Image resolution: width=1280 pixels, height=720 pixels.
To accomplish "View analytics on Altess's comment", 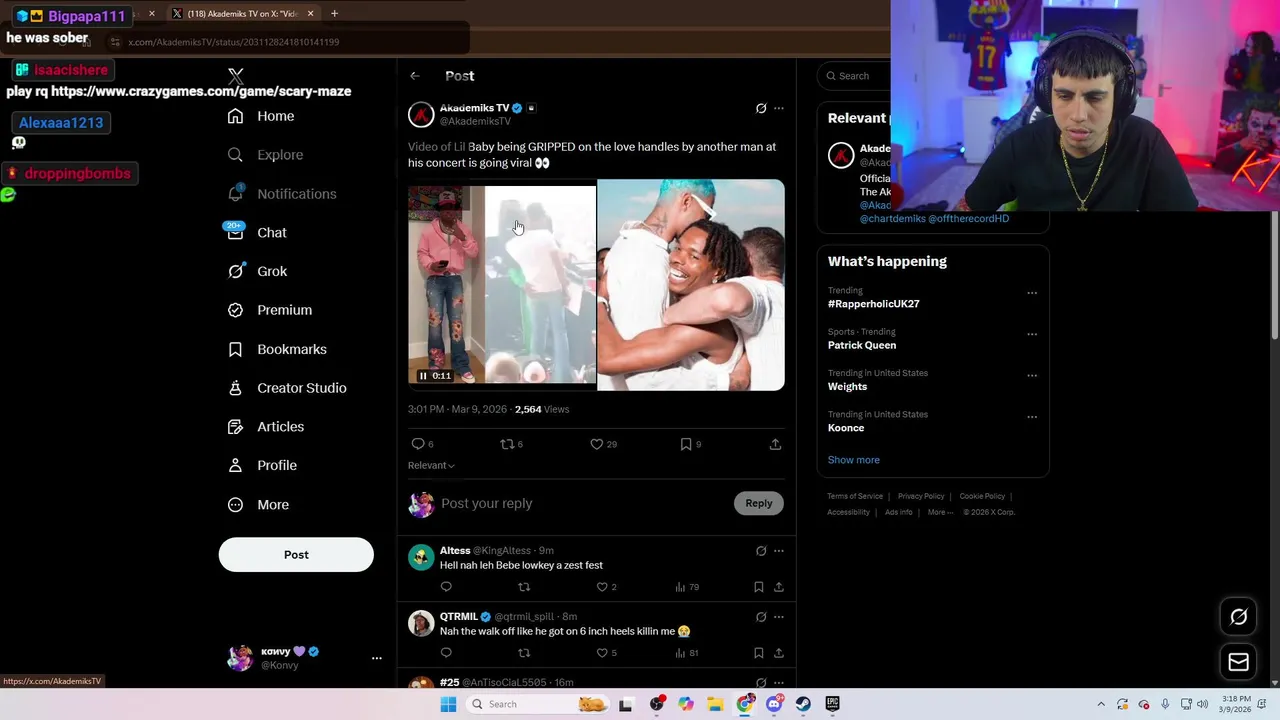I will pyautogui.click(x=687, y=587).
